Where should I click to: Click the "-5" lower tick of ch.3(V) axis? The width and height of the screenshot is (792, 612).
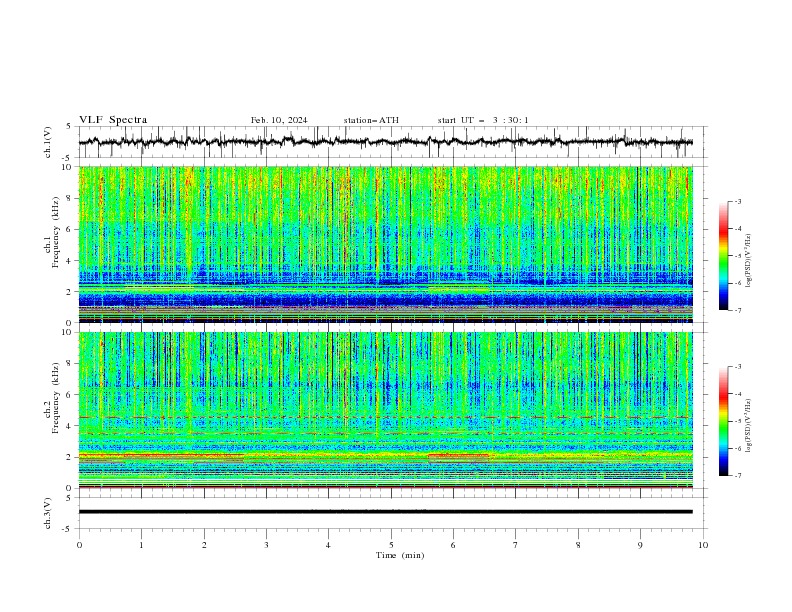click(x=67, y=529)
